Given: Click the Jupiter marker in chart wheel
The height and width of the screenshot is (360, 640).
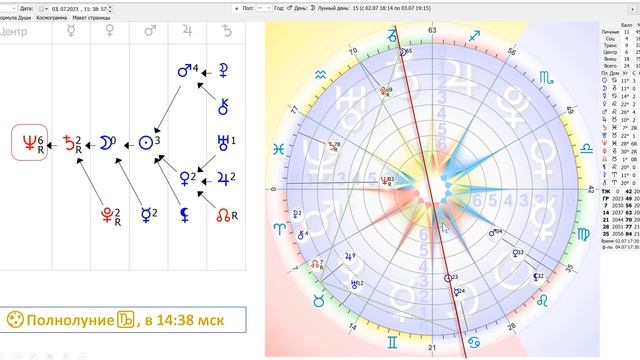Looking at the screenshot, I should tap(349, 257).
